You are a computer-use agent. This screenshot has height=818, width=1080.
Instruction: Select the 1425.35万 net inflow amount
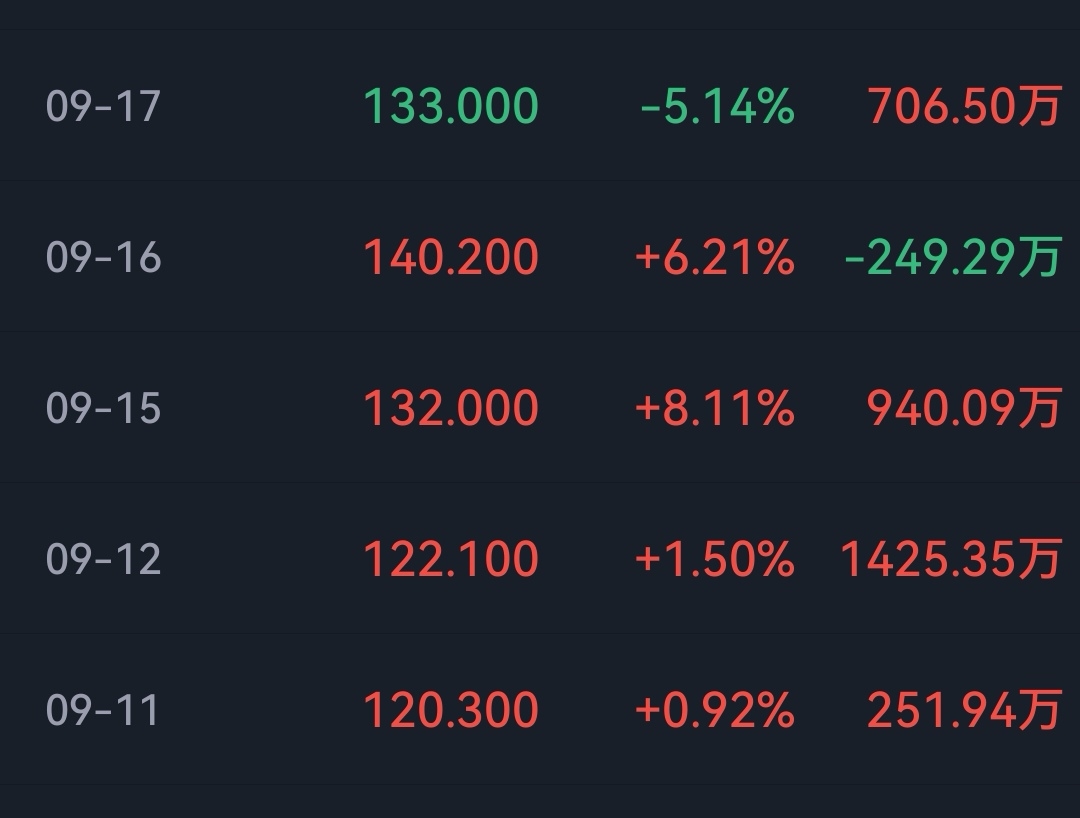950,559
